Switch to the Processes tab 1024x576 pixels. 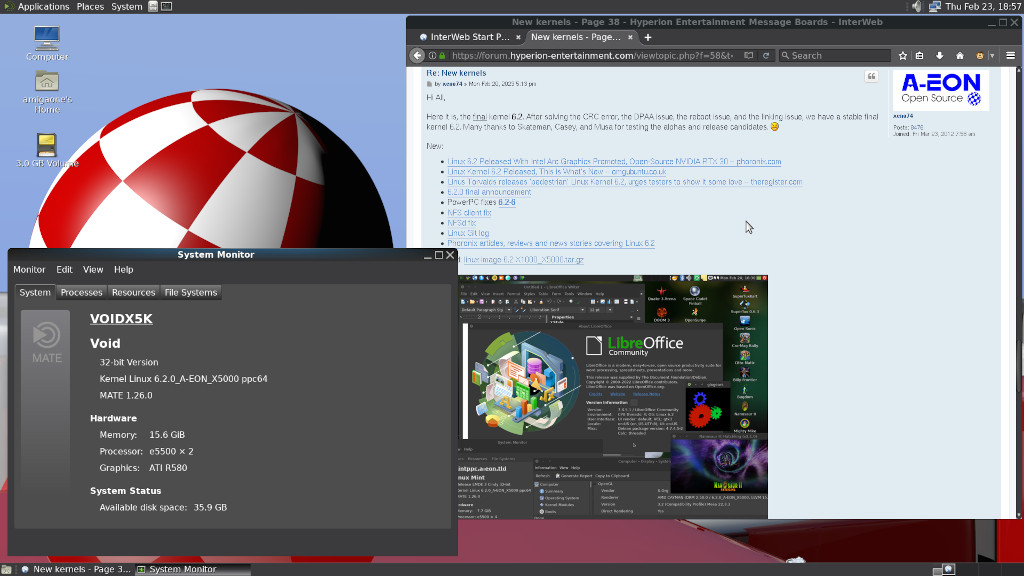(82, 293)
